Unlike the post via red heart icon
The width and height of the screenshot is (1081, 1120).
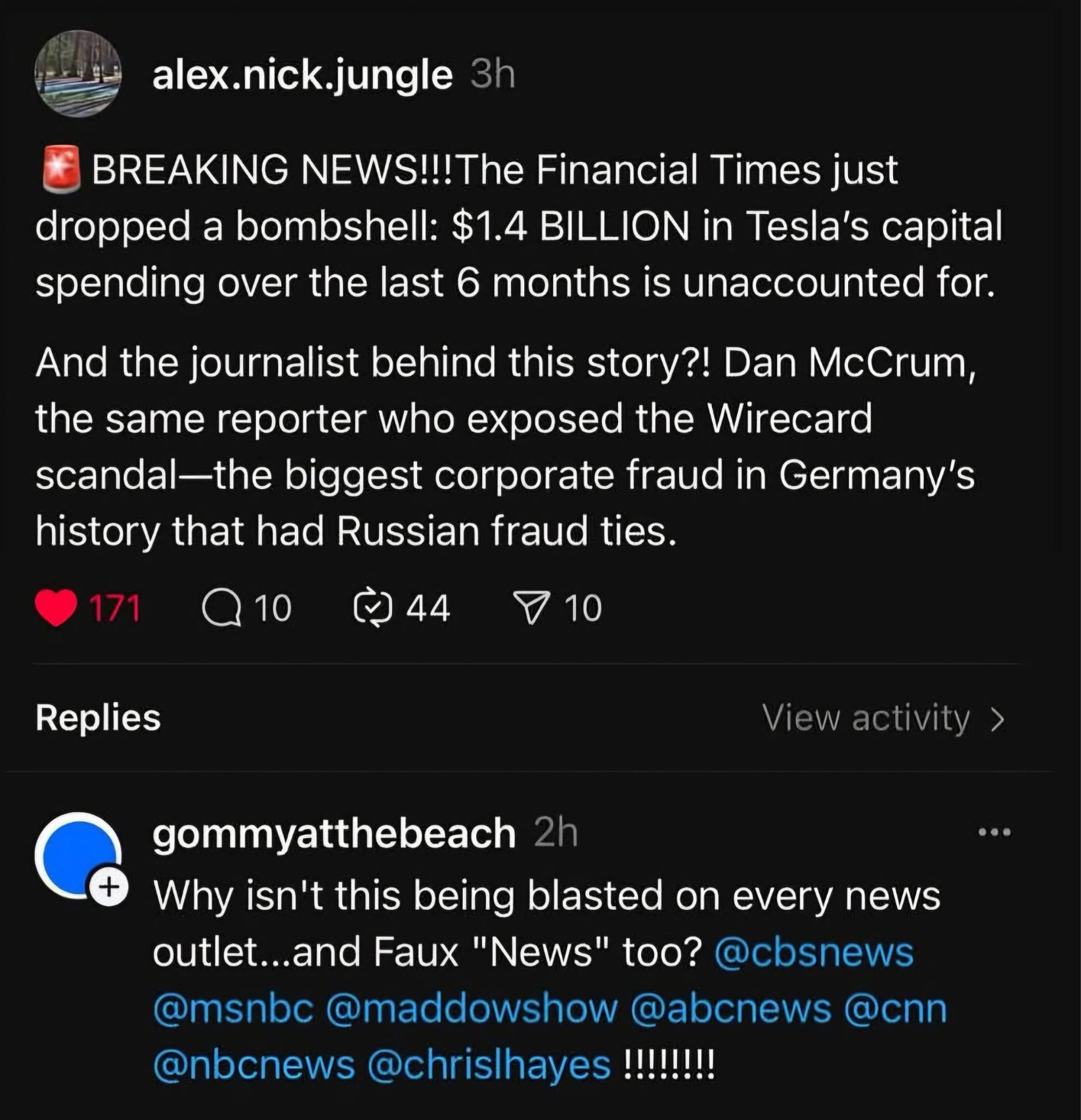(56, 608)
